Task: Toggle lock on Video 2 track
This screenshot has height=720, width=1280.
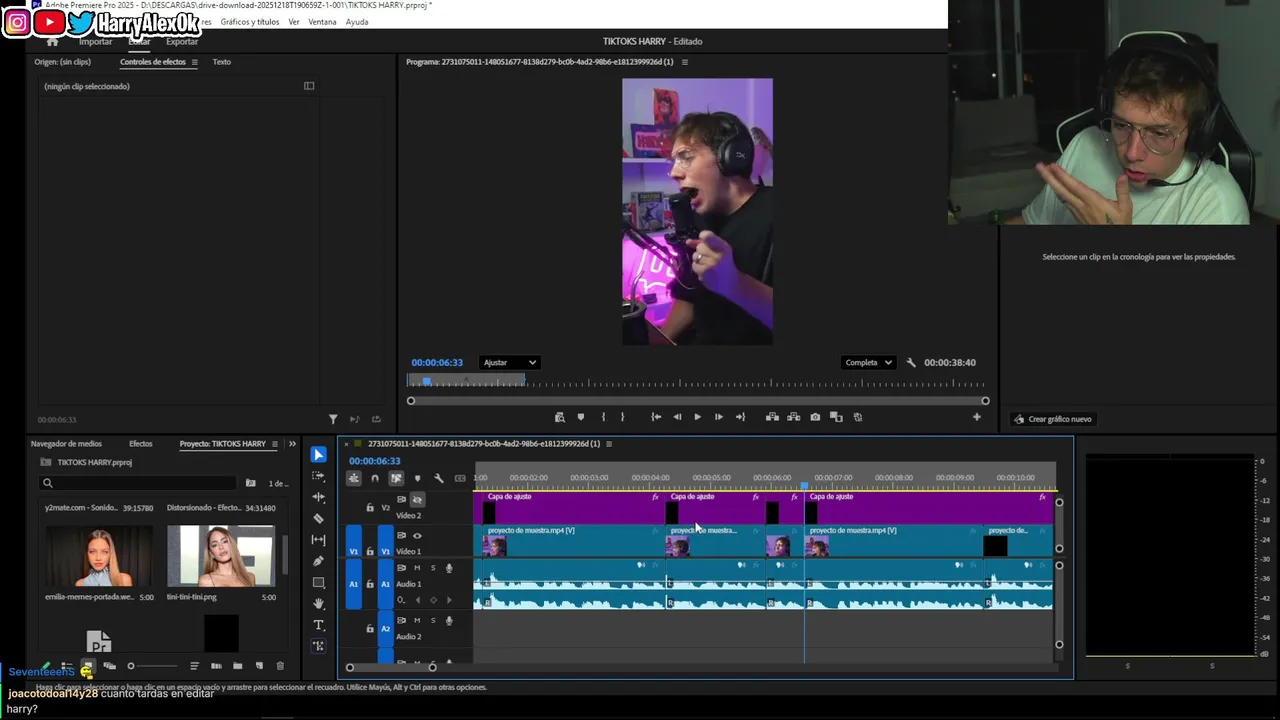Action: pyautogui.click(x=369, y=508)
